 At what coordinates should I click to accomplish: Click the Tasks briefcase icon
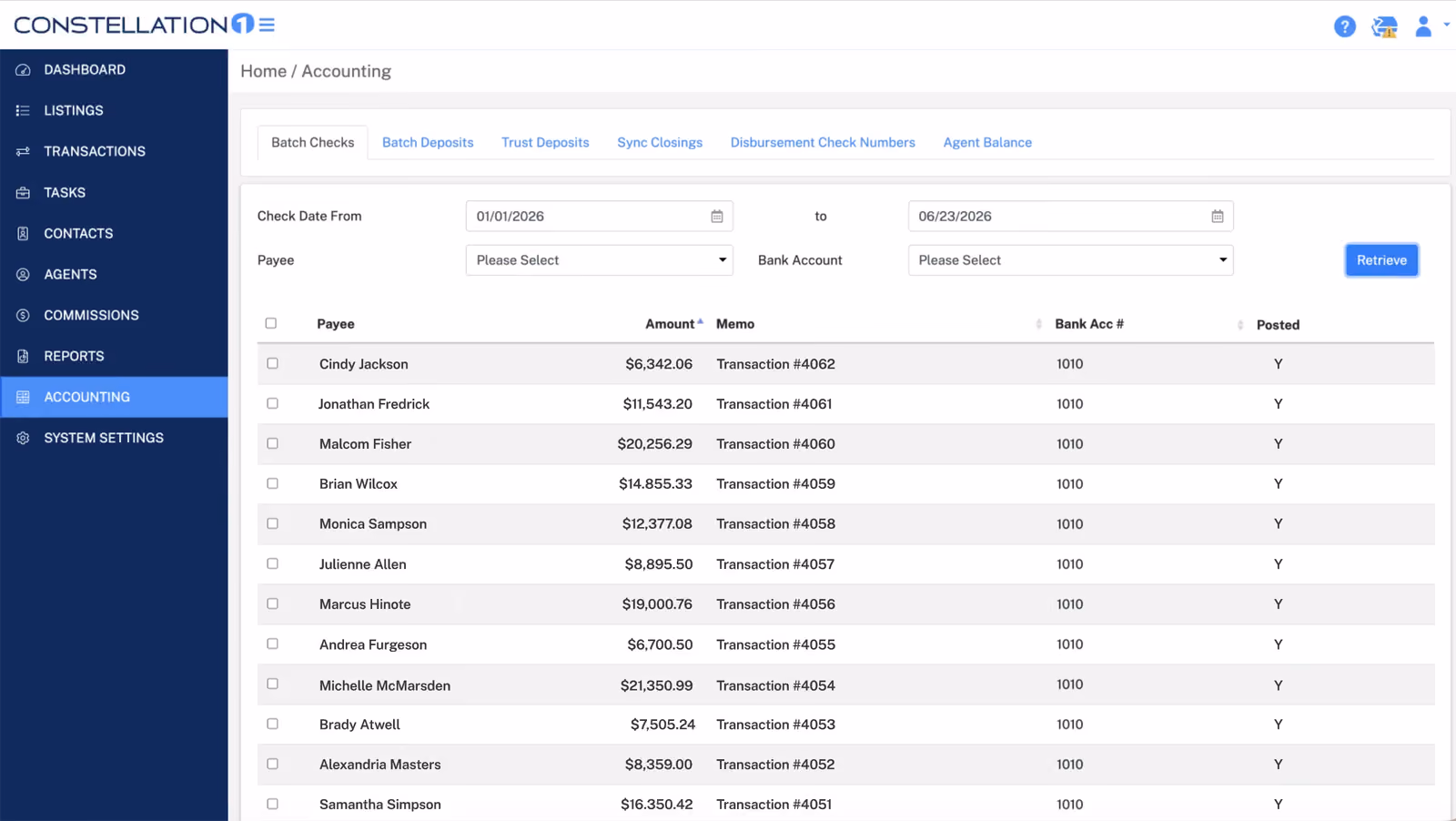pos(24,193)
